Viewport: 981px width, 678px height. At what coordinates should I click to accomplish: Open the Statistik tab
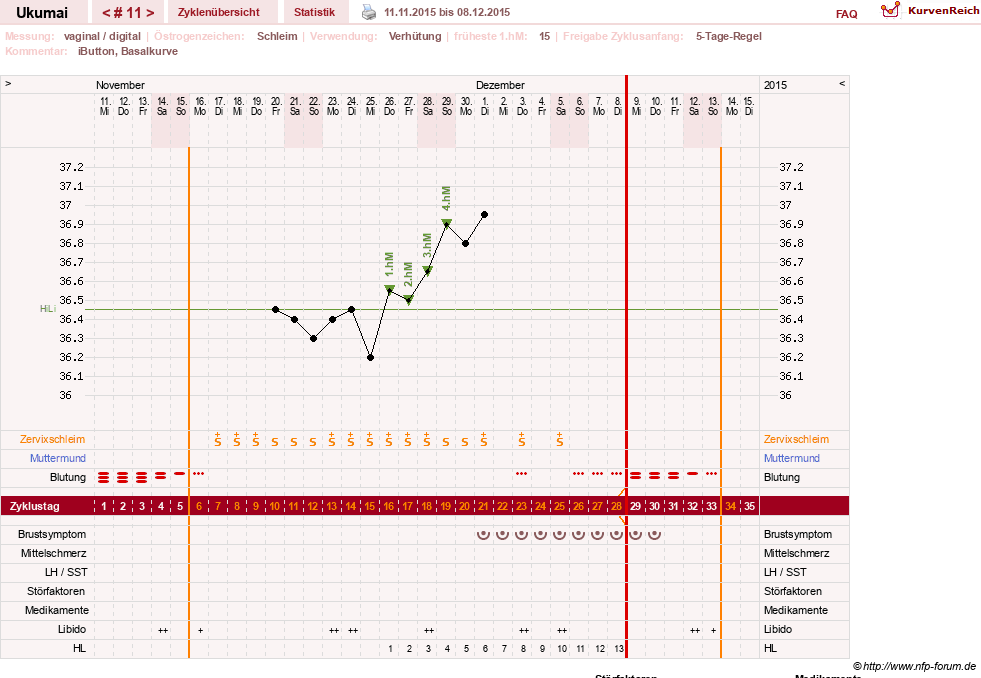point(314,12)
